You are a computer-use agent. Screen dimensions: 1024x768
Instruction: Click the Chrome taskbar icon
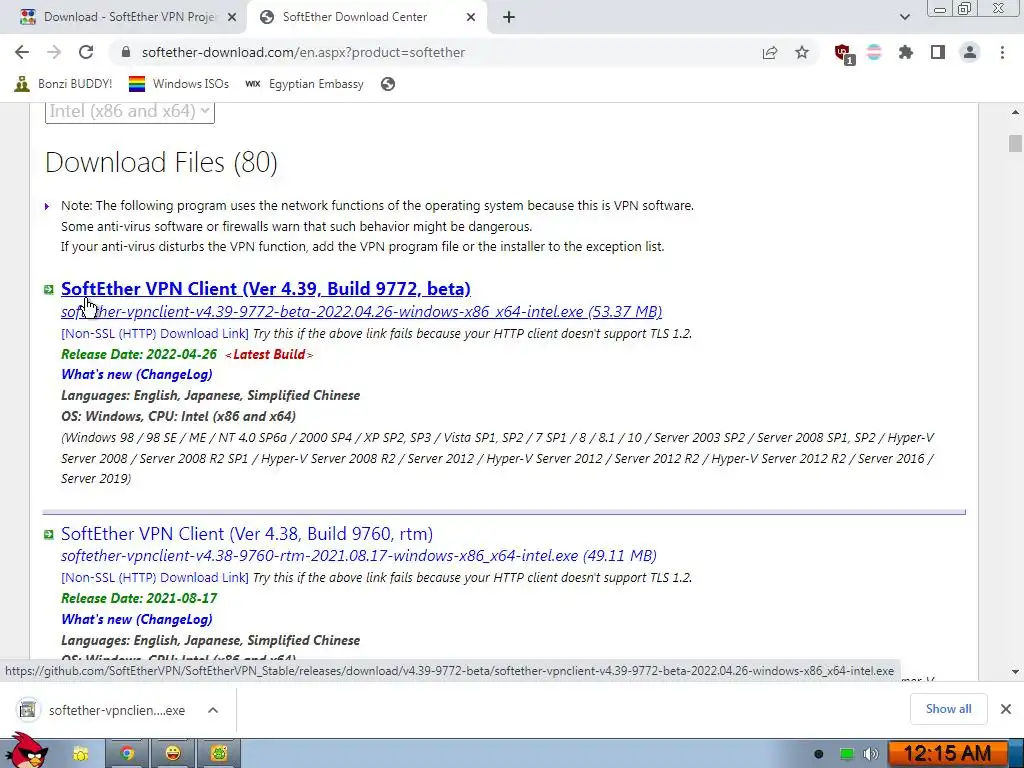pyautogui.click(x=127, y=754)
